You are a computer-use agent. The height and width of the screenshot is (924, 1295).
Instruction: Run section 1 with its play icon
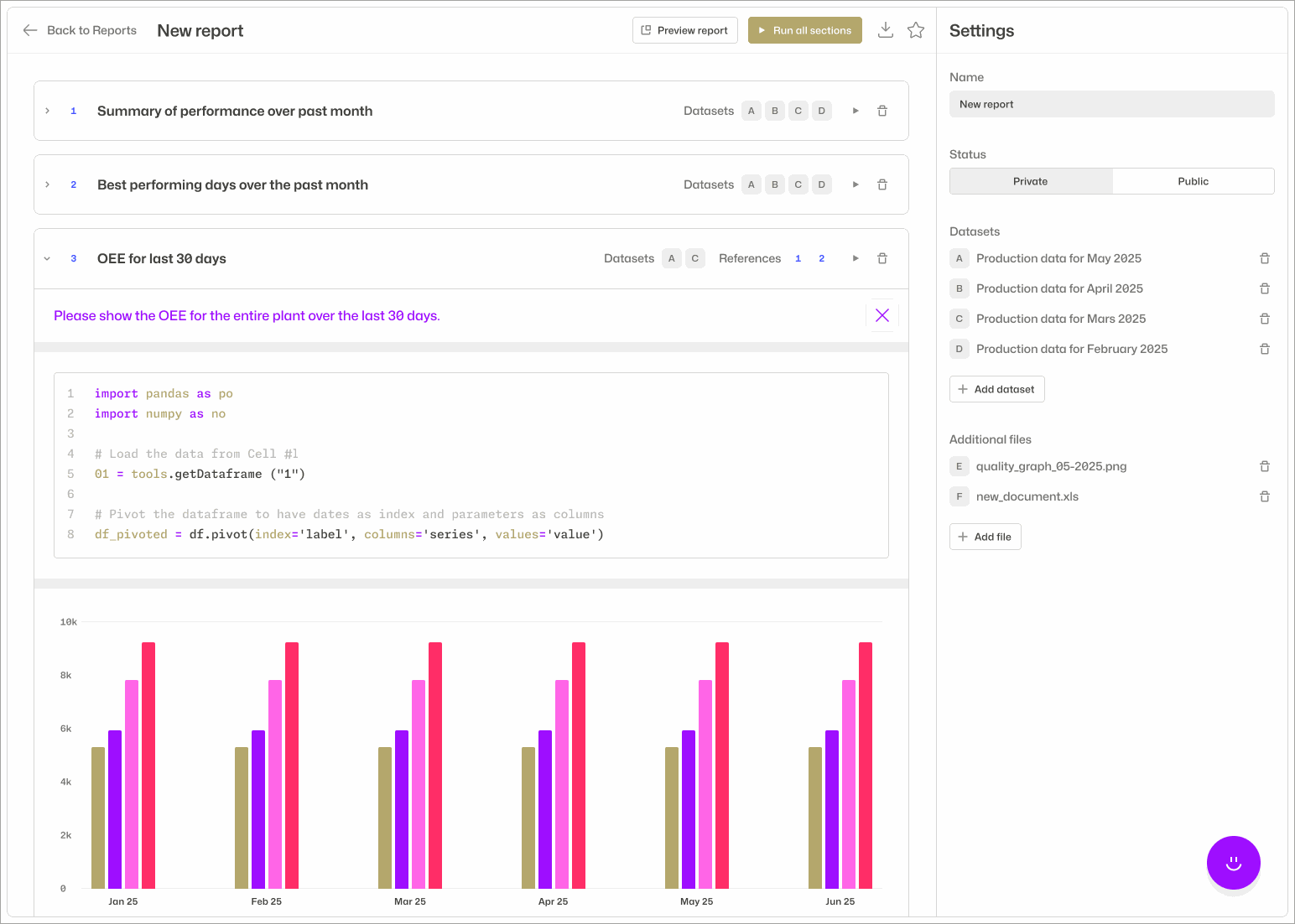(x=856, y=111)
